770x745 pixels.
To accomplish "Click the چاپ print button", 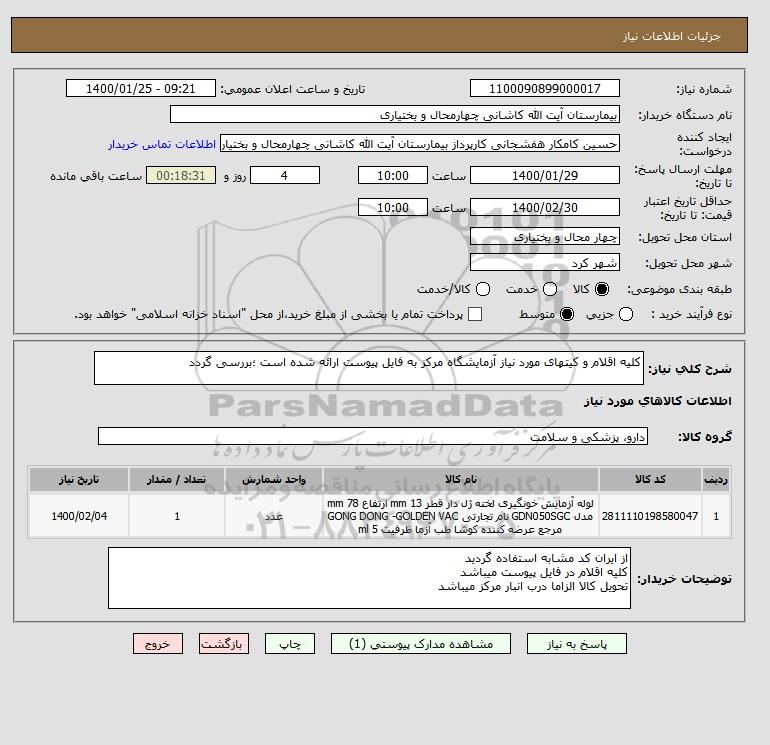I will [290, 644].
